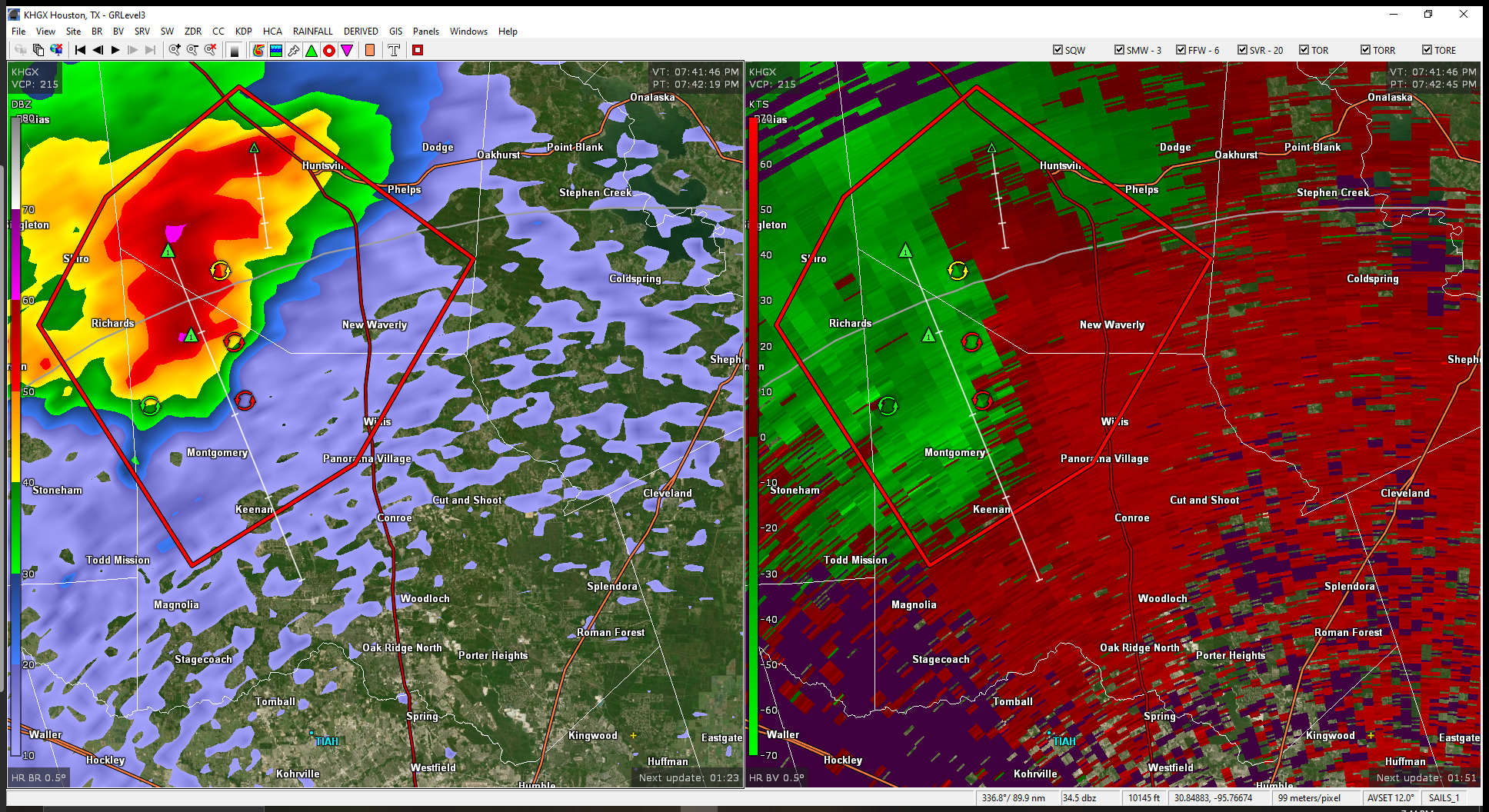Click the radar hook echo toolbar icon

coord(258,50)
